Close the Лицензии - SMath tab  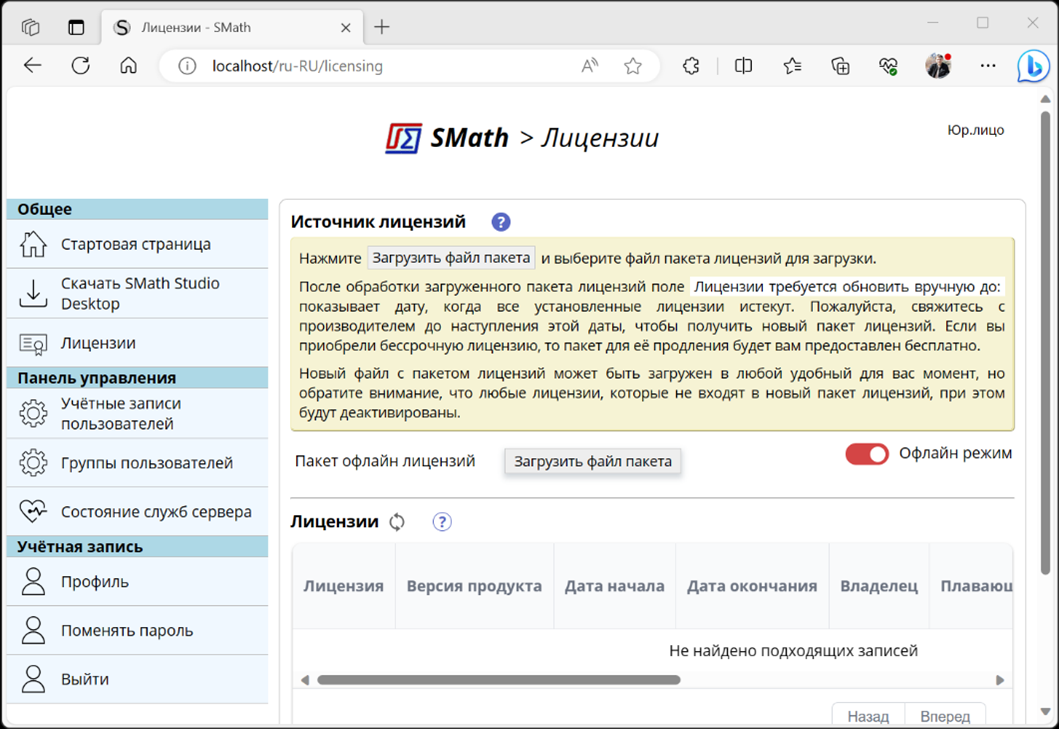pyautogui.click(x=346, y=28)
